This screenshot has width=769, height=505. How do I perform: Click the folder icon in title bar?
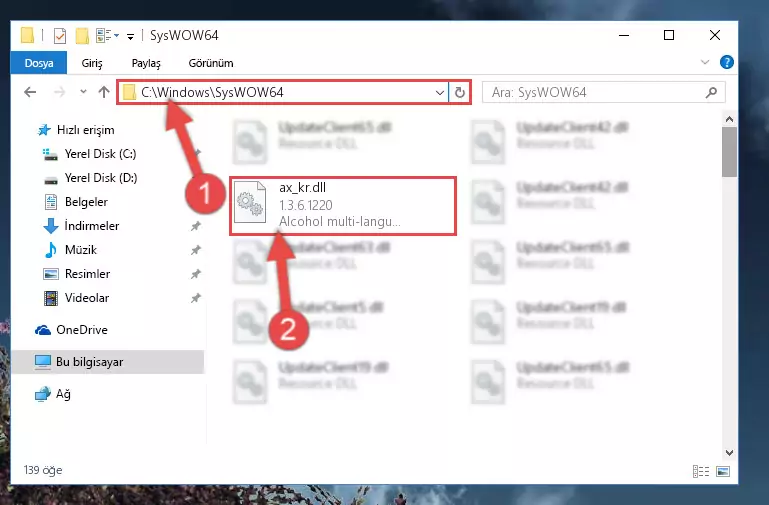point(27,35)
